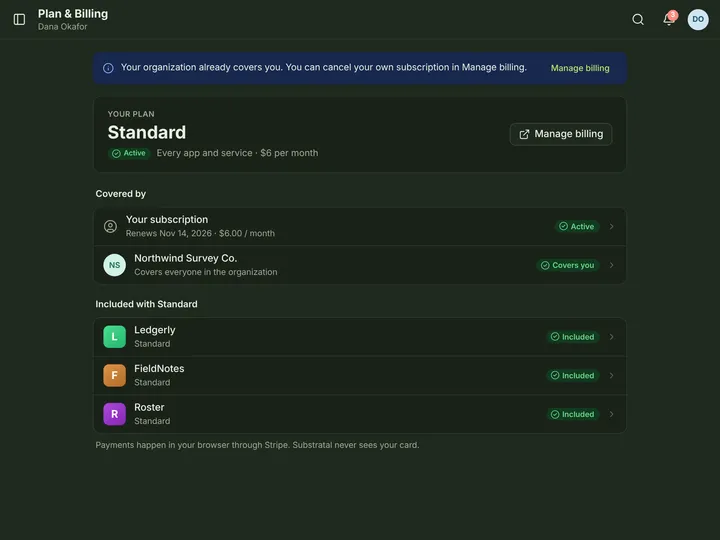Screen dimensions: 720x540
Task: Click the Plan & Billing page title
Action: (x=73, y=14)
